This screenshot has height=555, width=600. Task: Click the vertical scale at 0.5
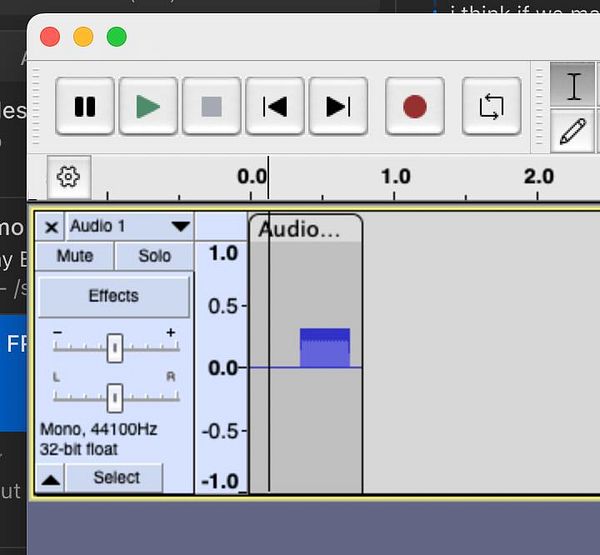[223, 306]
